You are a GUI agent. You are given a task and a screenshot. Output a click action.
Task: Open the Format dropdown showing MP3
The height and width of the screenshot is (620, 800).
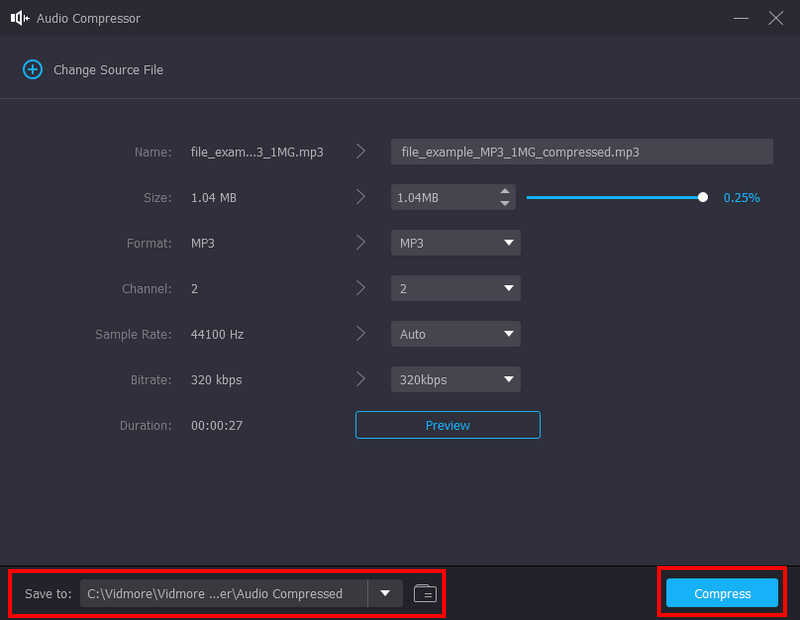[x=455, y=242]
